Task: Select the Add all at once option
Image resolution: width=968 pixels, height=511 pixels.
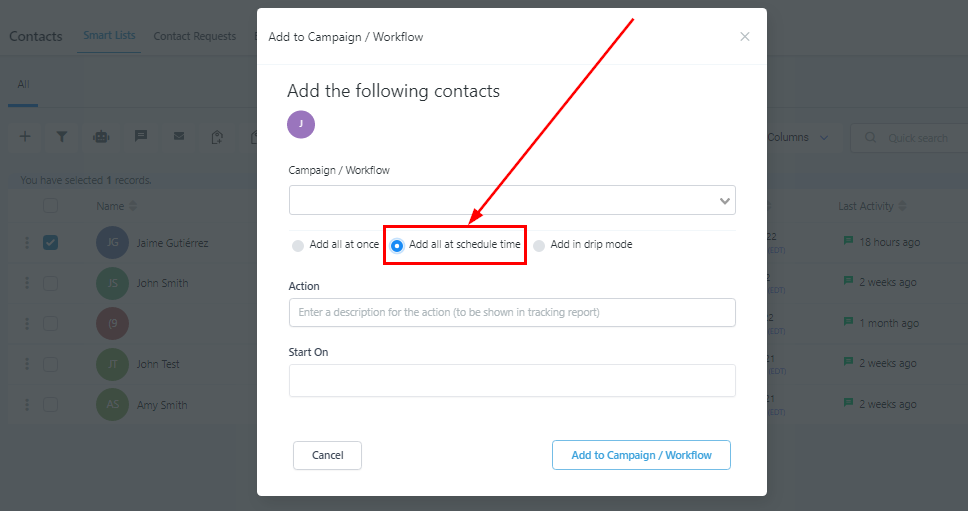Action: [x=298, y=245]
